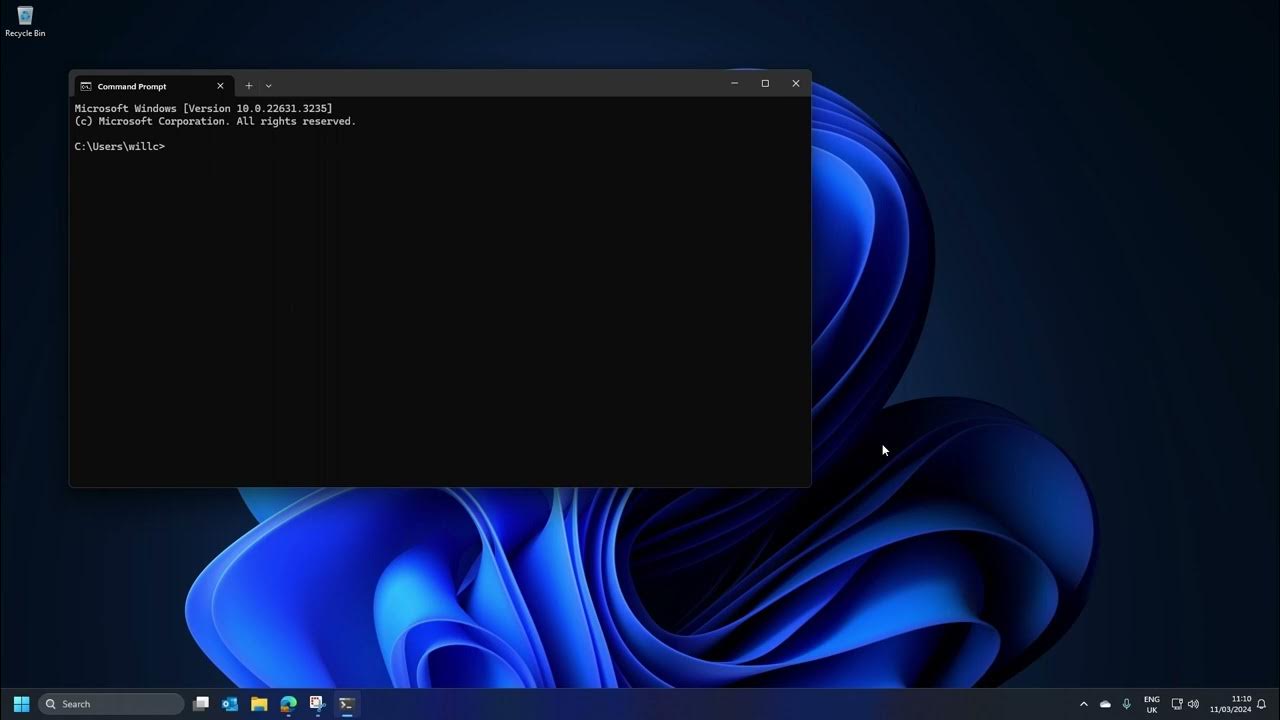The width and height of the screenshot is (1280, 720).
Task: Click the C:\Users\willc> prompt line
Action: pyautogui.click(x=120, y=147)
